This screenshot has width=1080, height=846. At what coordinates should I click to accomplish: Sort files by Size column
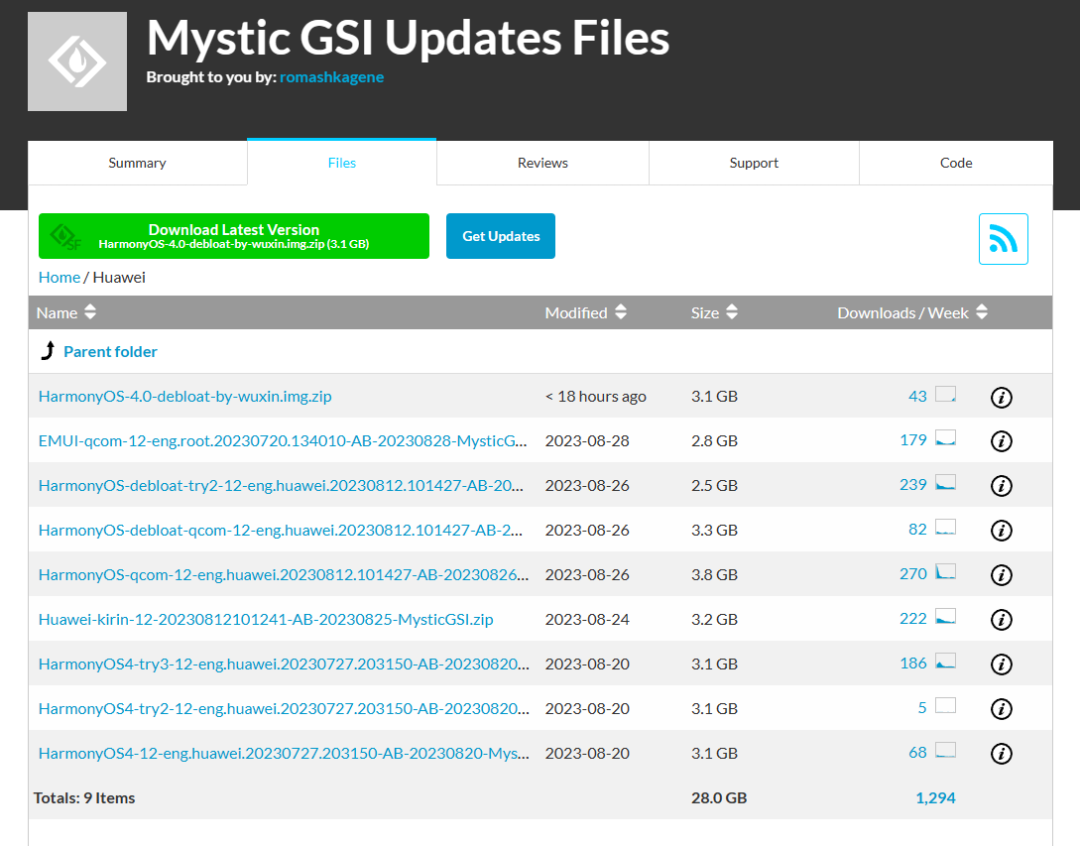pos(714,313)
